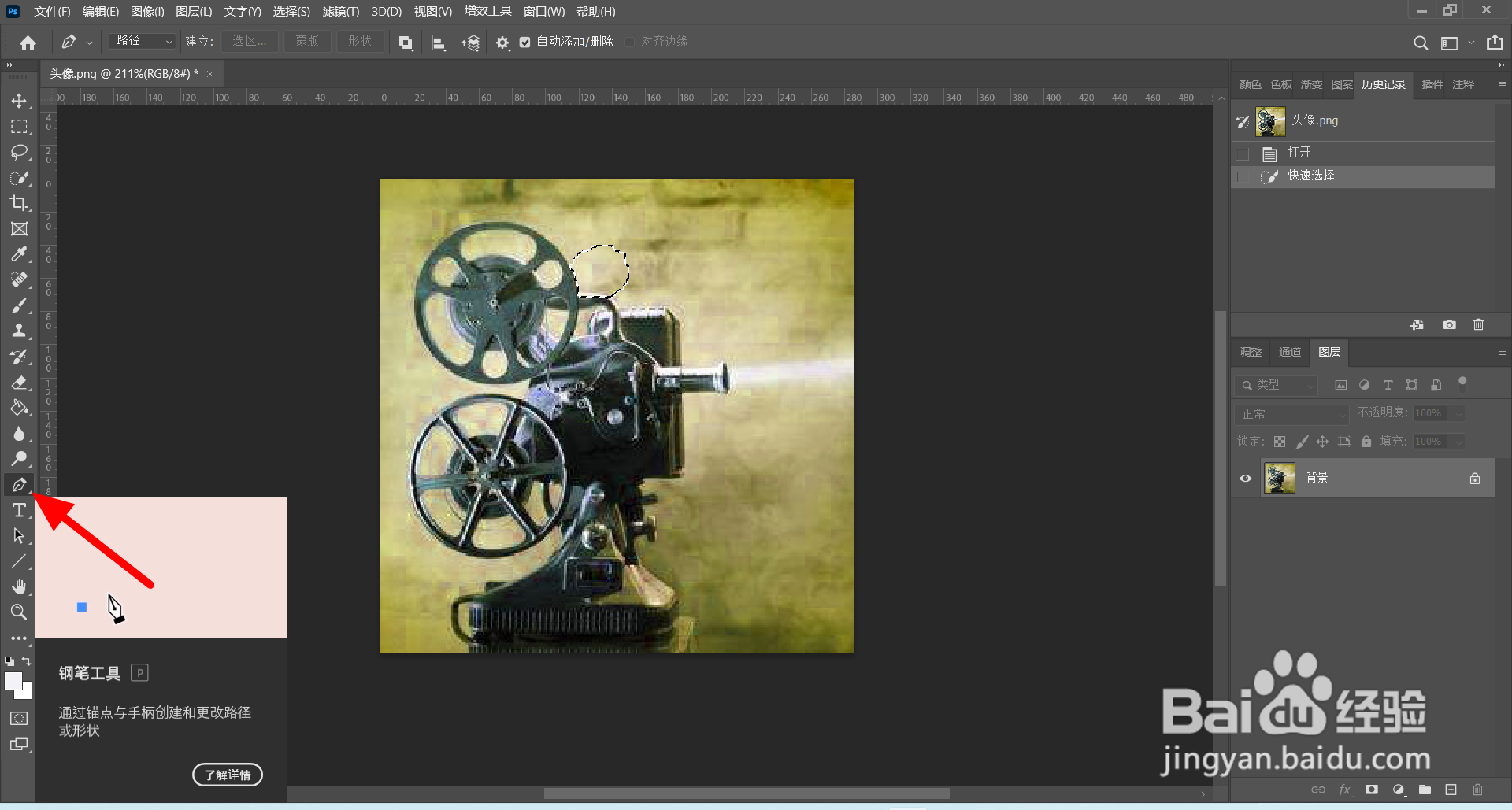Select the Quick Selection tool in the toolbar
Viewport: 1512px width, 810px height.
pyautogui.click(x=19, y=178)
